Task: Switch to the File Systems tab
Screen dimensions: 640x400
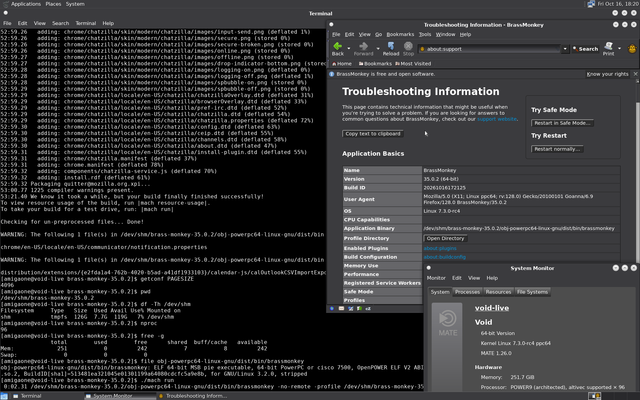Action: tap(532, 292)
